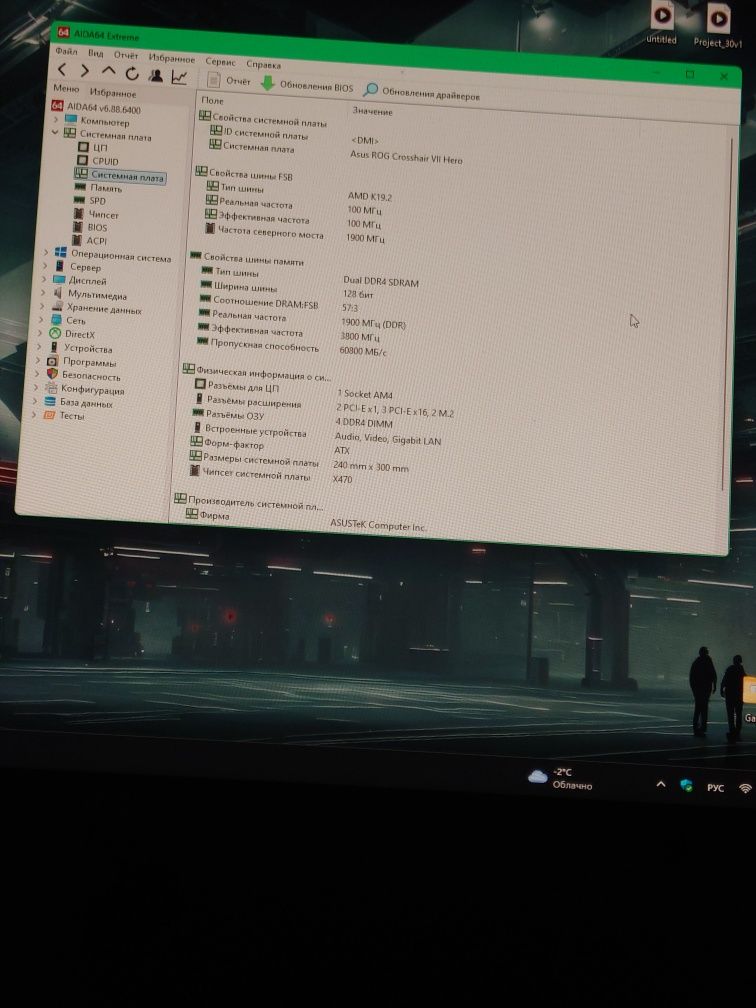The width and height of the screenshot is (756, 1008).
Task: Open the Вид menu
Action: click(x=96, y=53)
